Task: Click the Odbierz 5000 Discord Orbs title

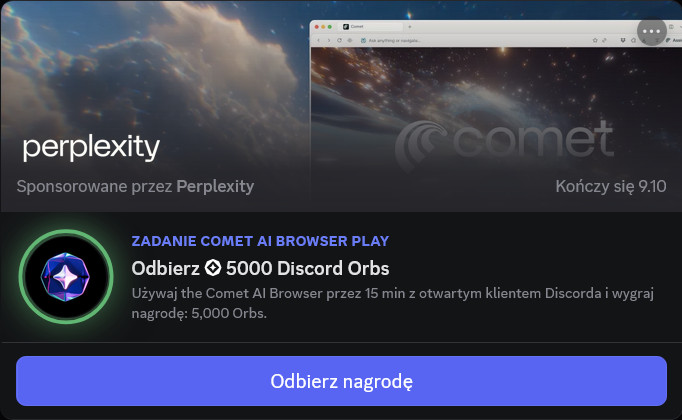Action: [260, 268]
